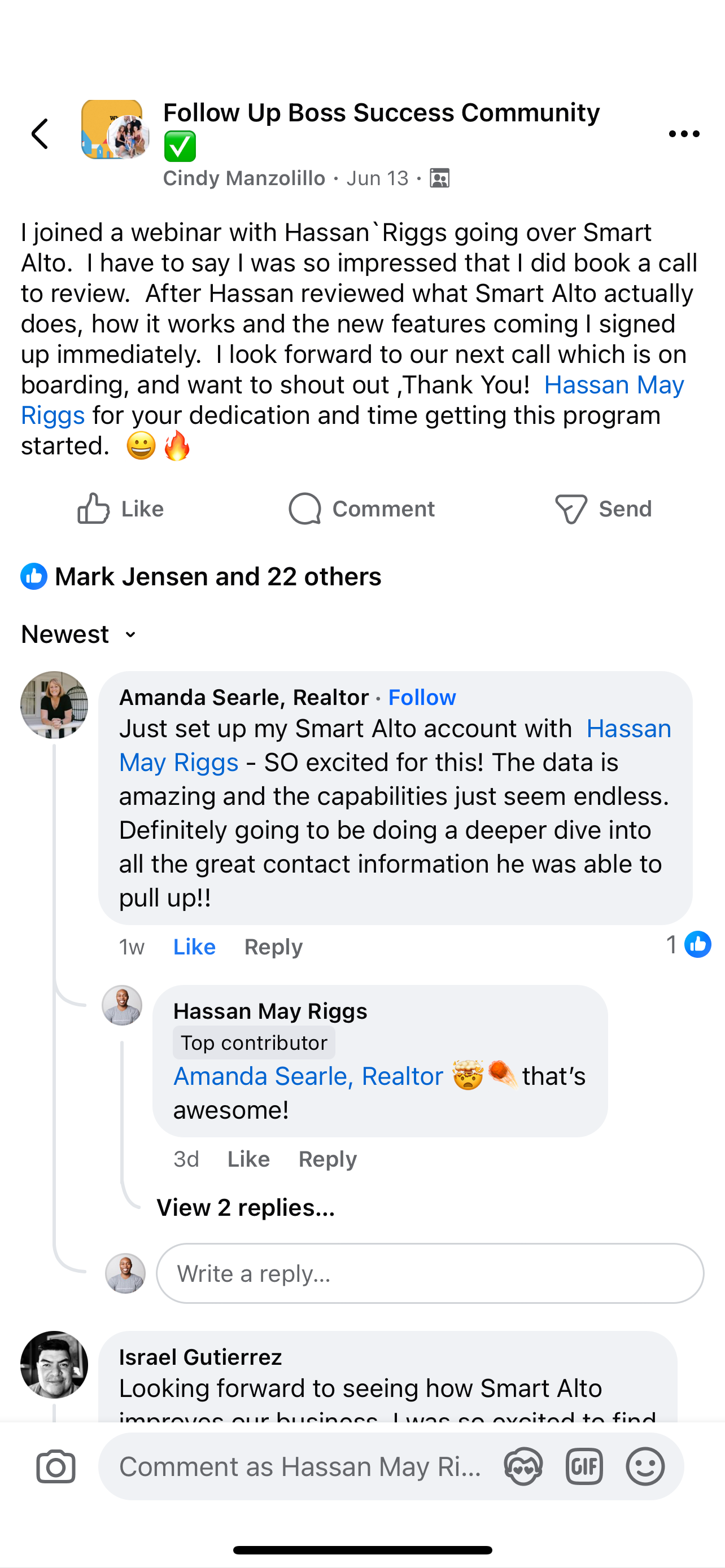Screen dimensions: 725x1568
Task: Open Israel Gutierrez's profile photo
Action: (x=54, y=1364)
